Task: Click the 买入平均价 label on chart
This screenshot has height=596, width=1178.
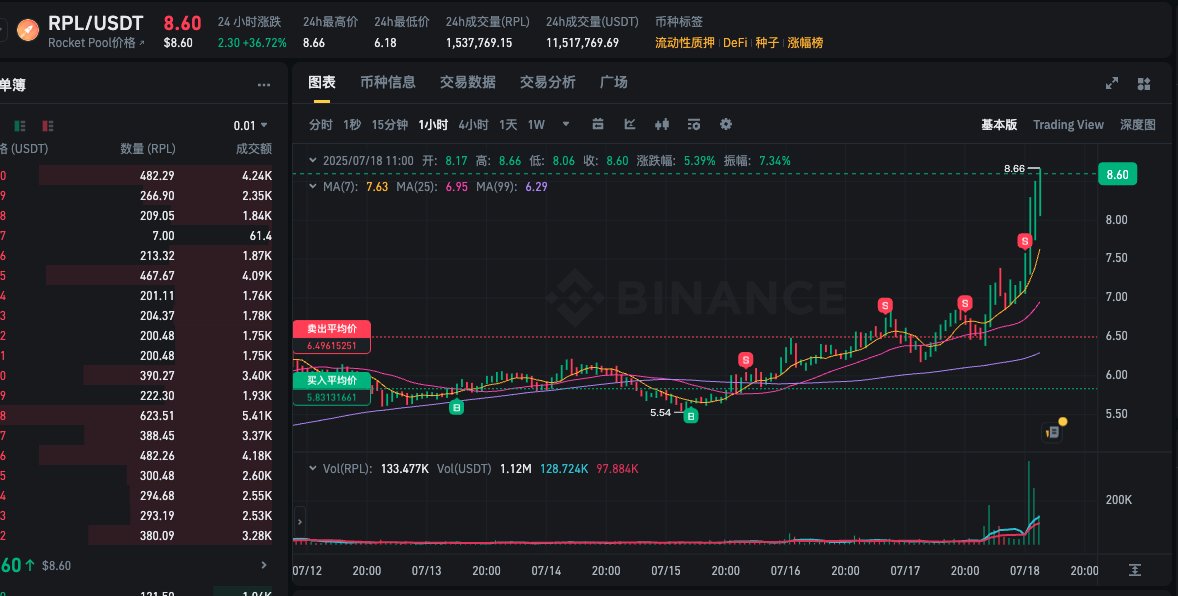Action: [331, 380]
